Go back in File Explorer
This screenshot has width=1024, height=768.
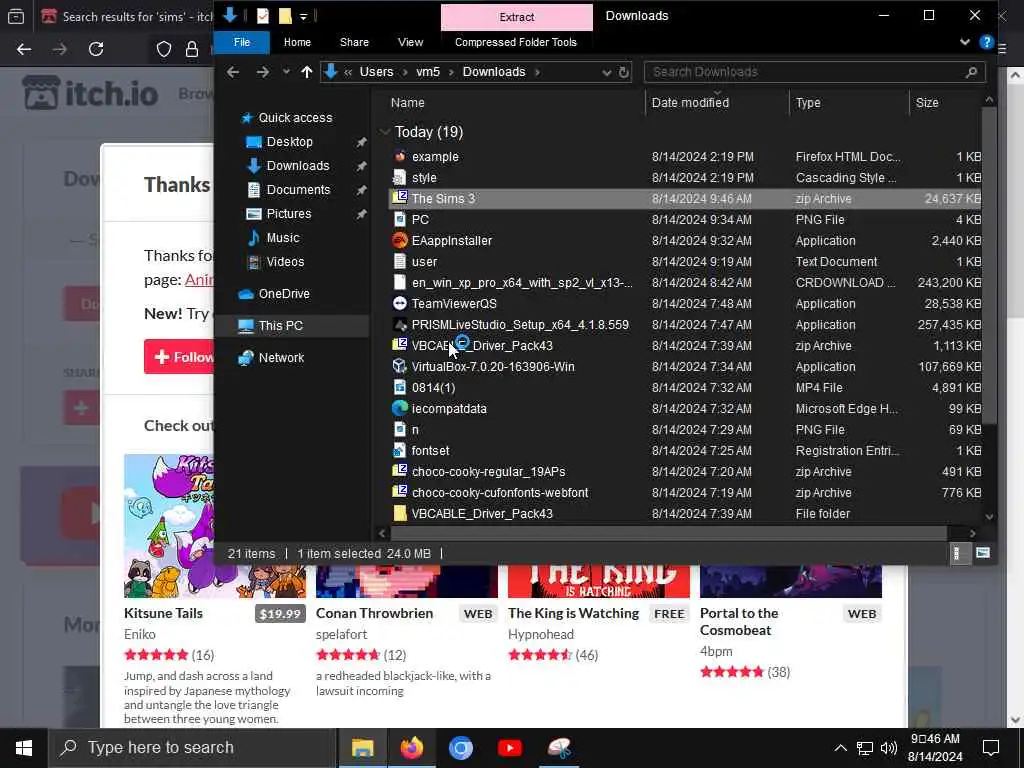coord(233,72)
